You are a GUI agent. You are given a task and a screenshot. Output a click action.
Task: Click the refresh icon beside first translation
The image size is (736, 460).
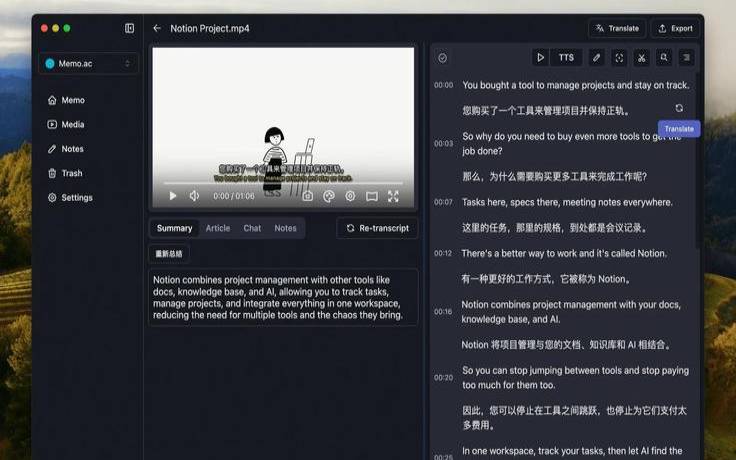pos(679,108)
